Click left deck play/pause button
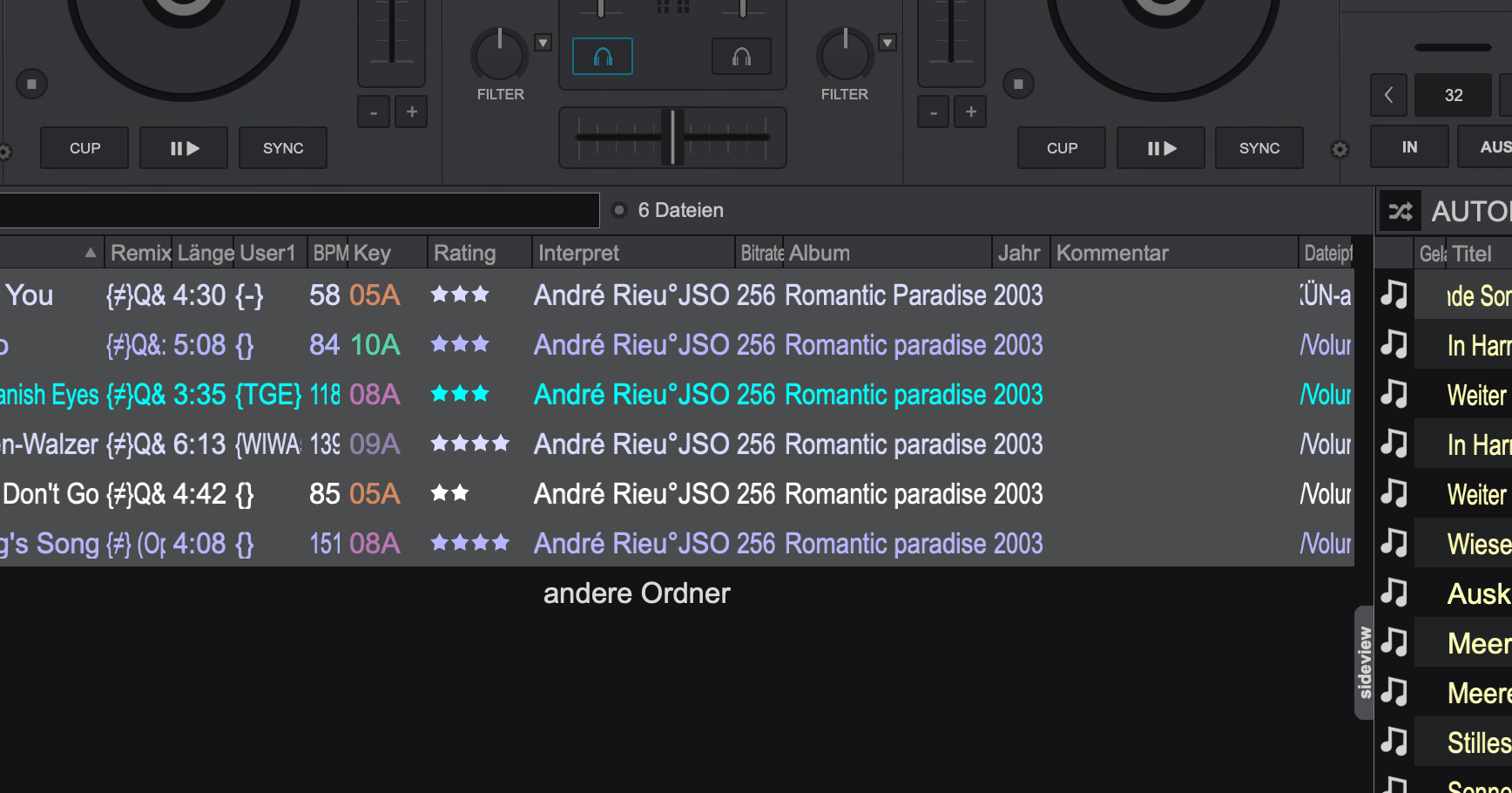The height and width of the screenshot is (793, 1512). (184, 148)
